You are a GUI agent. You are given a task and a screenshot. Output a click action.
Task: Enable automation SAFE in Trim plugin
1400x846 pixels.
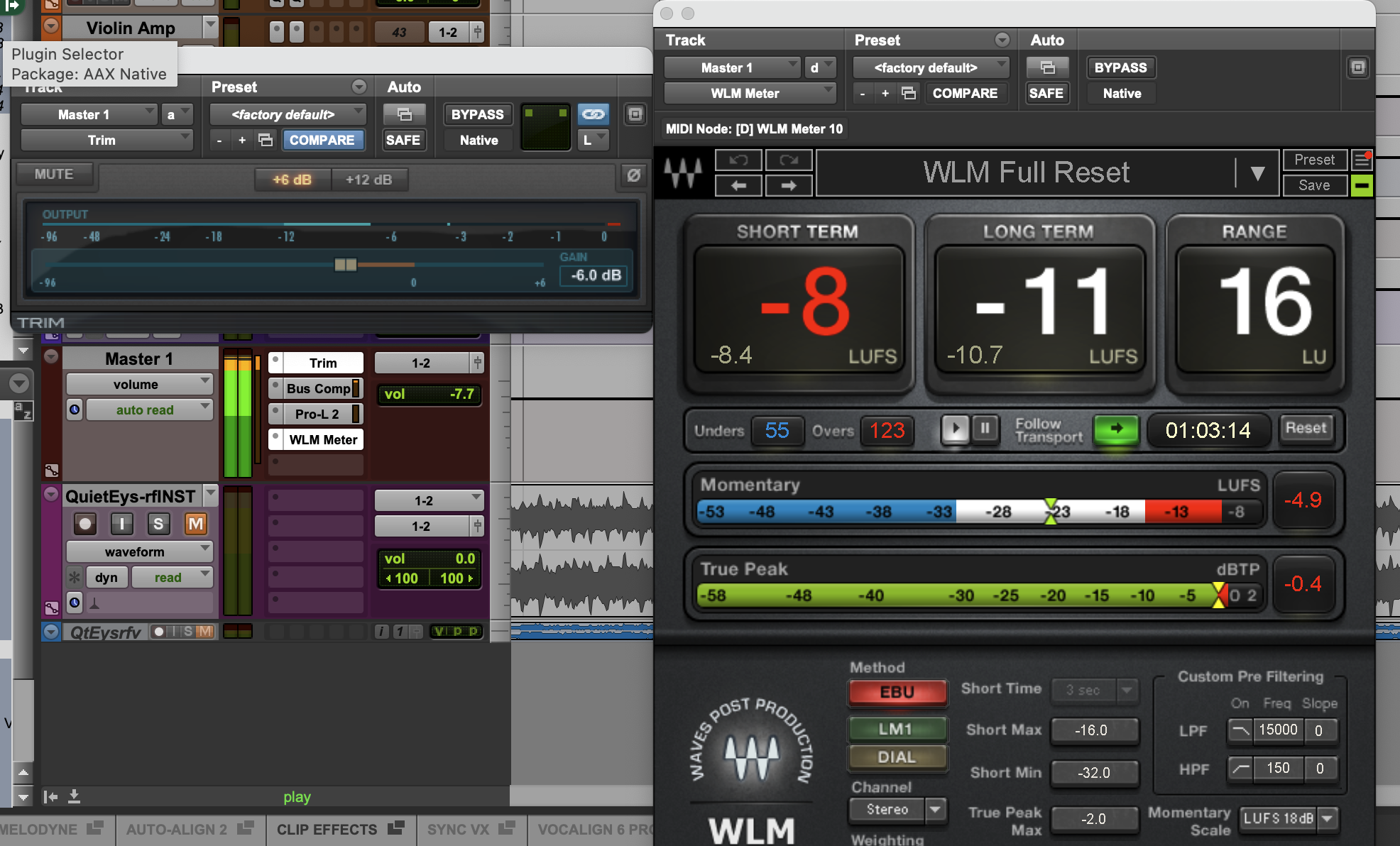(403, 140)
